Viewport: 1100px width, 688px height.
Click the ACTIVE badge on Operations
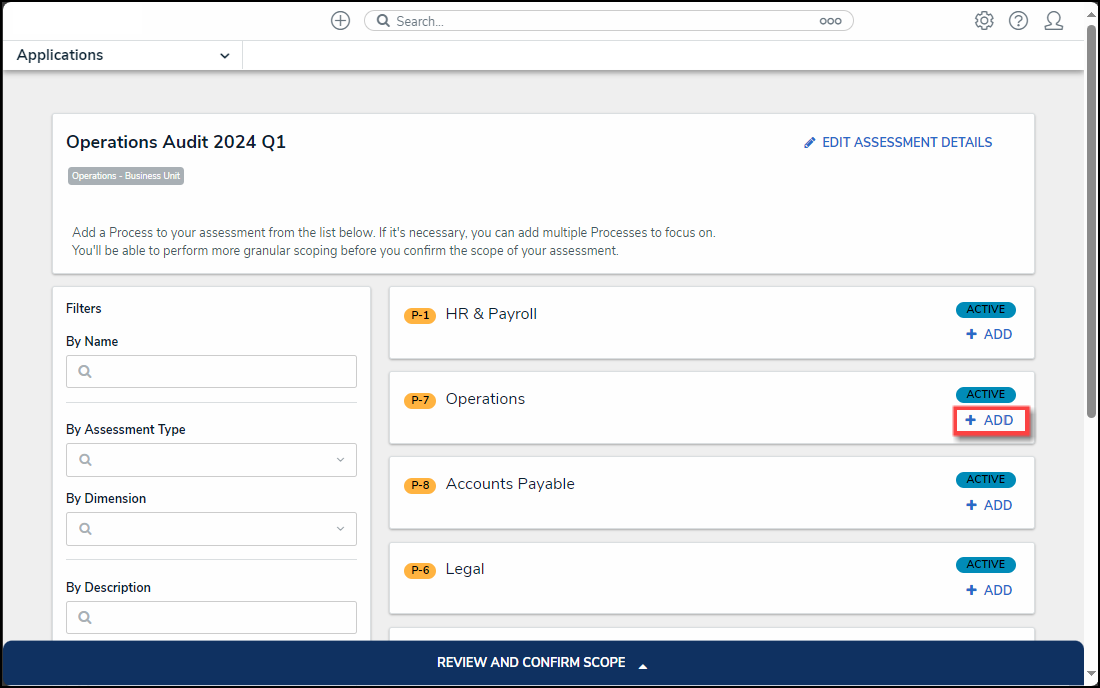(x=986, y=394)
